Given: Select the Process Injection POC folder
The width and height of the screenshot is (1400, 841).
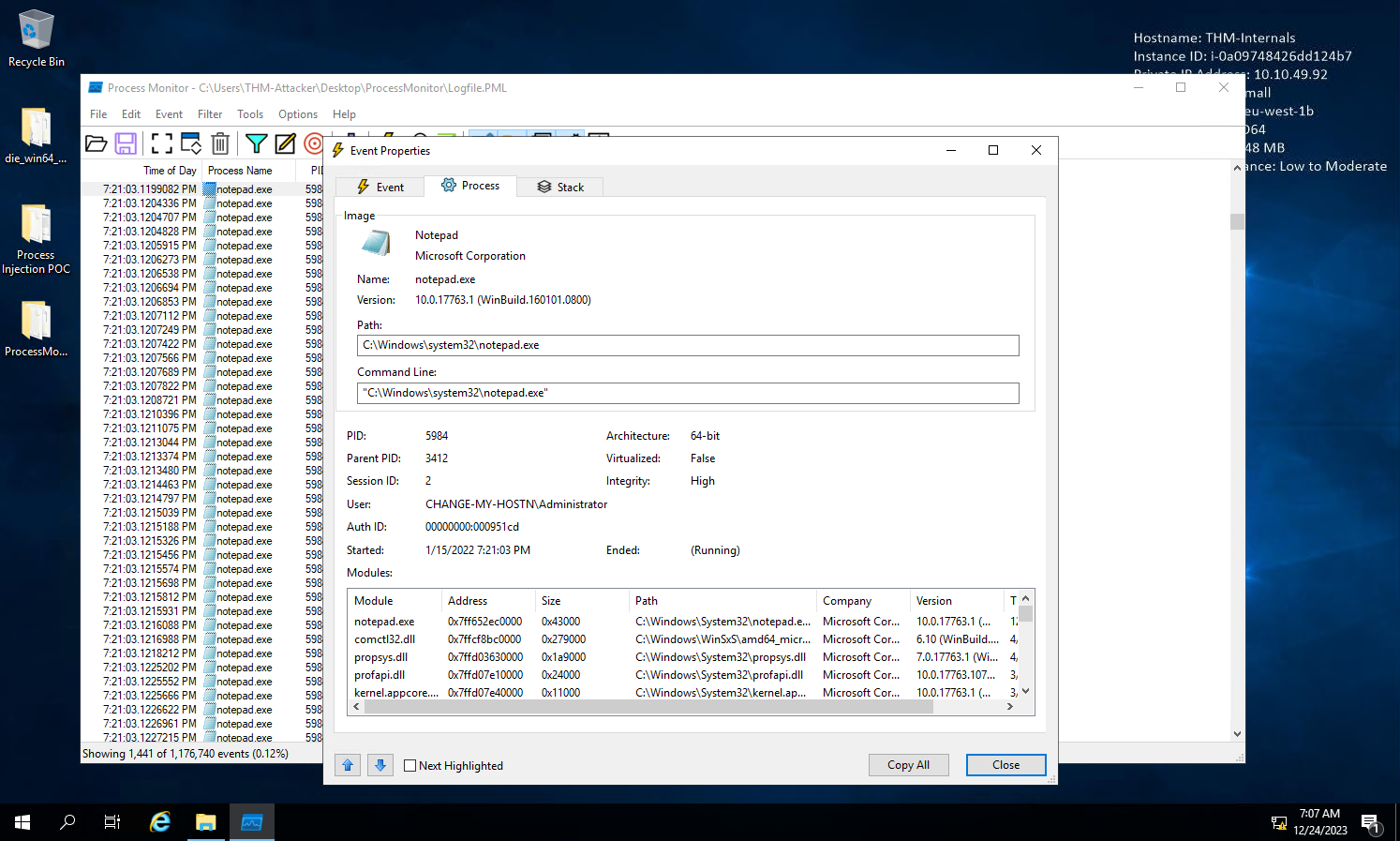Looking at the screenshot, I should coord(36,239).
